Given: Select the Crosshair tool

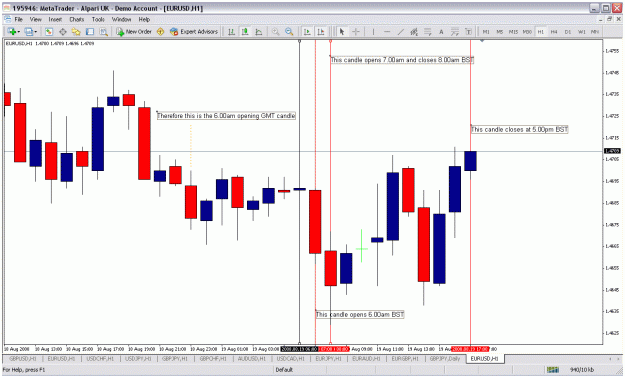Looking at the screenshot, I should [356, 31].
